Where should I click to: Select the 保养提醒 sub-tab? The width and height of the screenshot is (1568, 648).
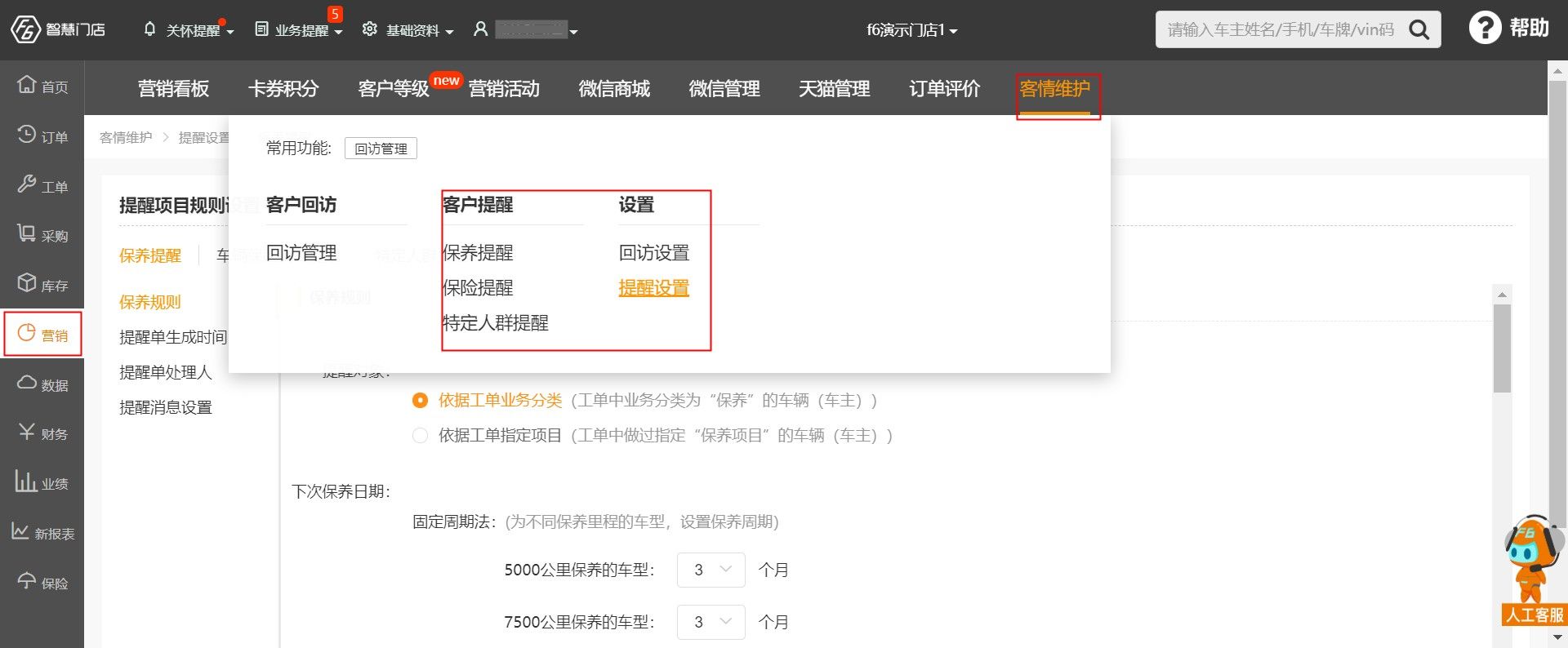[150, 255]
